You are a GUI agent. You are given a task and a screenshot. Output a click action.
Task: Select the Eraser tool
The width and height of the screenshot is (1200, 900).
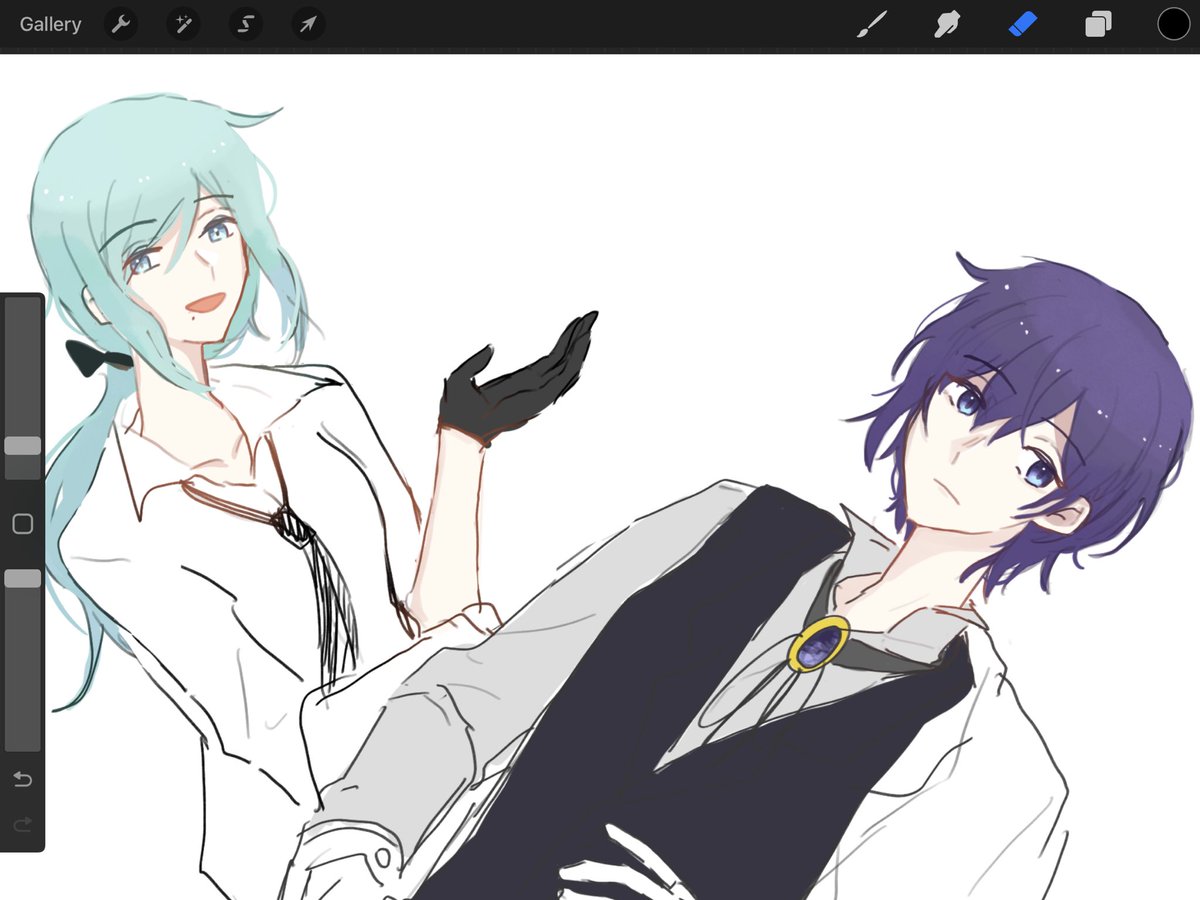coord(1023,24)
